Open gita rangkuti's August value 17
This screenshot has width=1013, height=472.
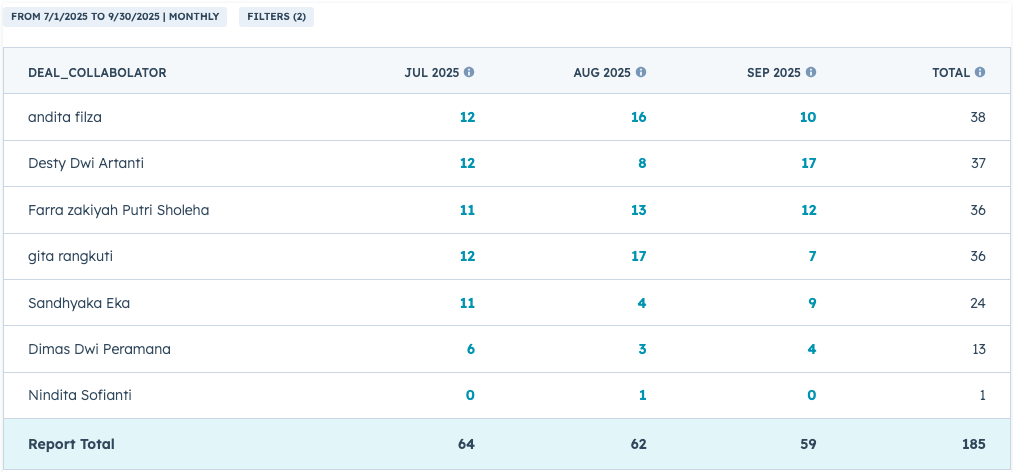pos(638,256)
